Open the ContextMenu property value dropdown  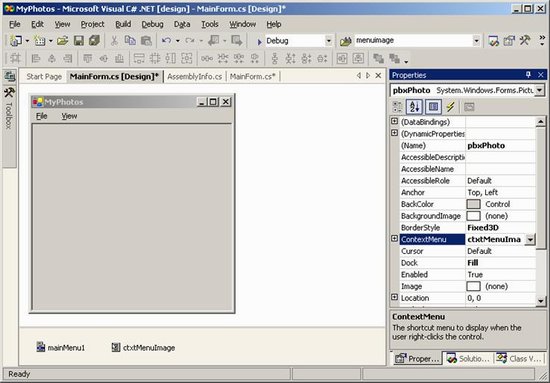(x=530, y=240)
